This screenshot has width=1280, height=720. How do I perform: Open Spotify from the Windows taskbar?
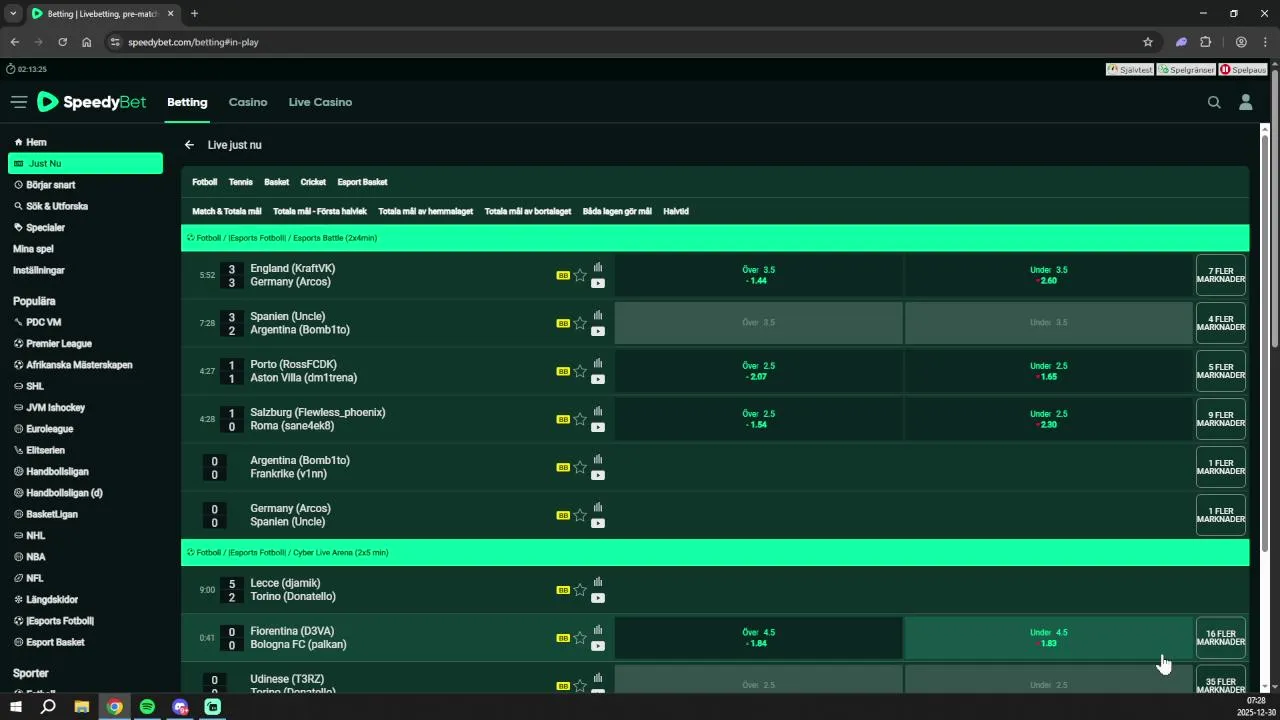[x=147, y=707]
